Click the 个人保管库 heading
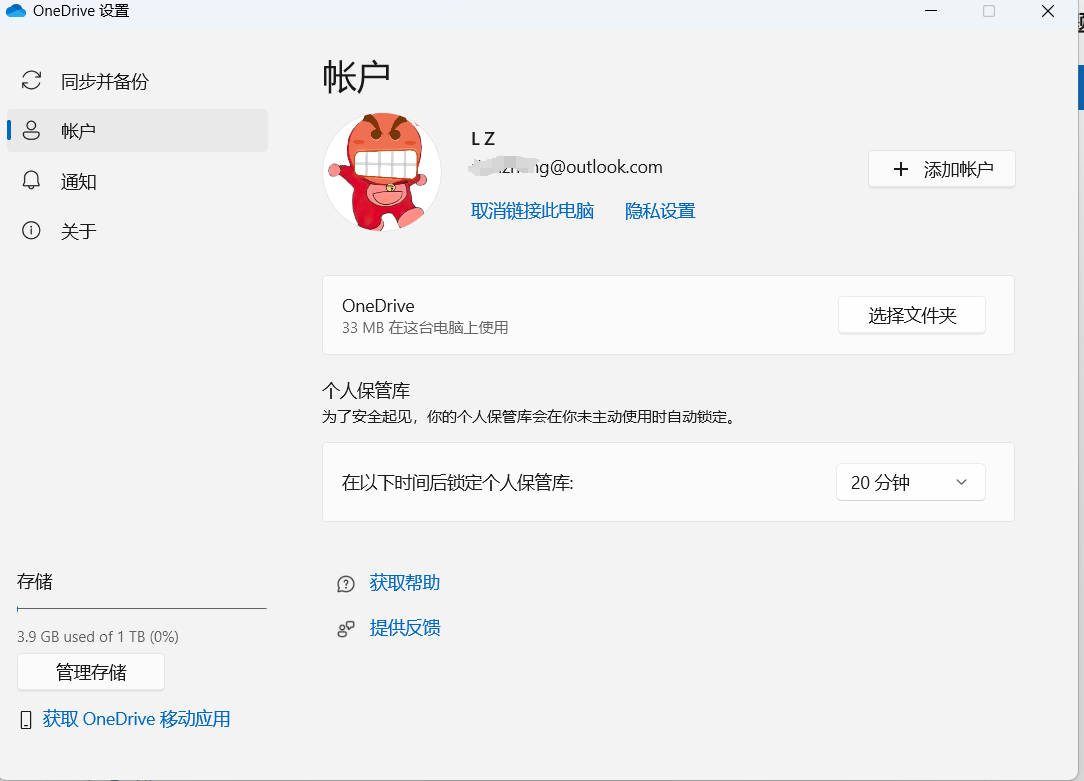Screen dimensions: 1084x781 (366, 390)
